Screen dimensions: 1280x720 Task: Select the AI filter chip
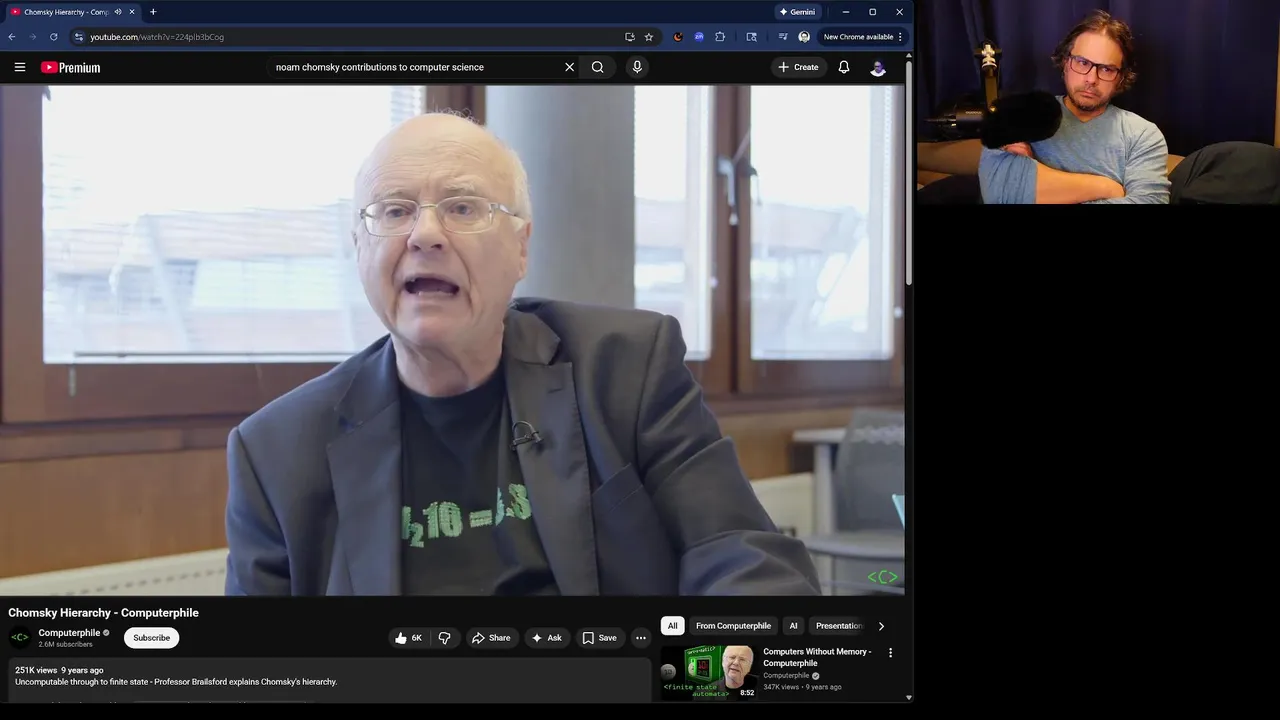coord(793,626)
